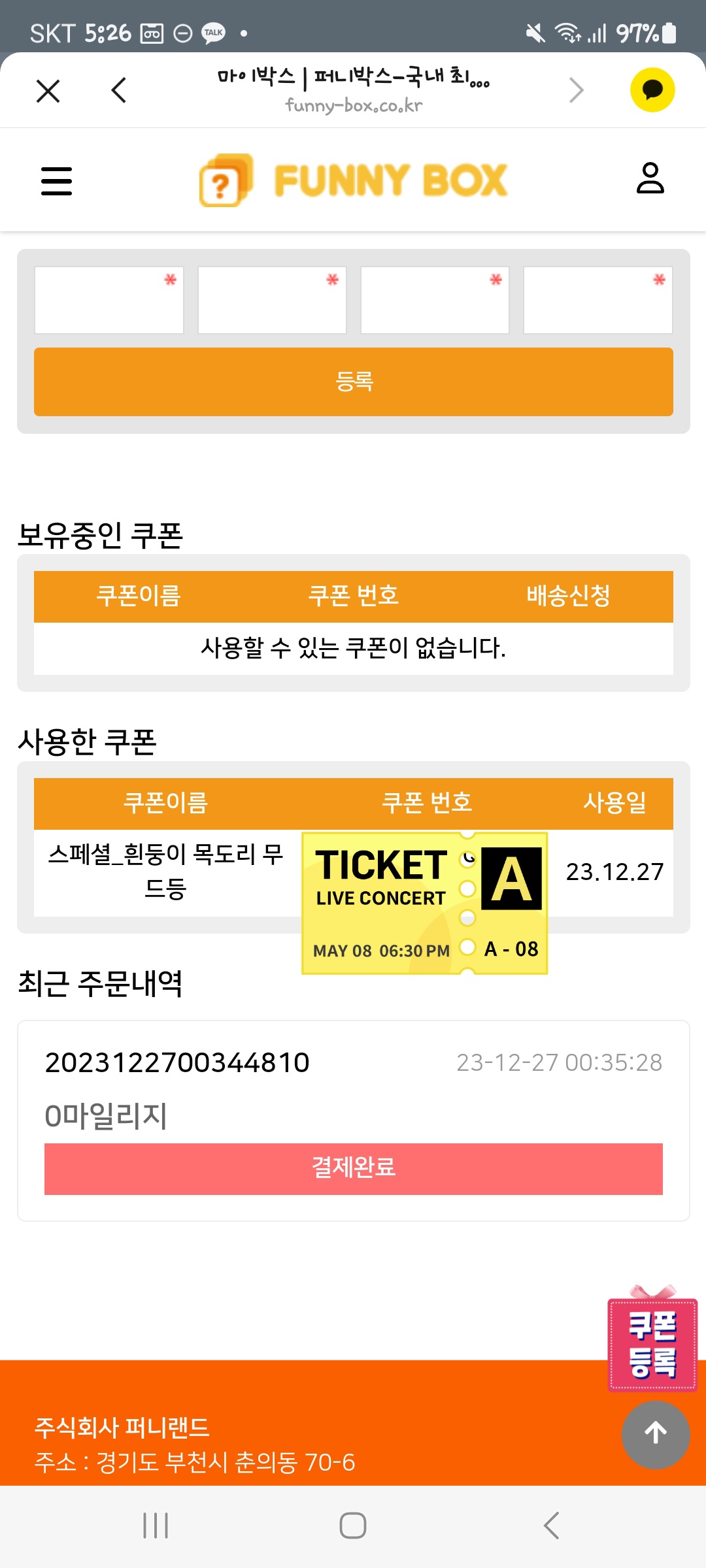Focus the second coupon code field
This screenshot has width=706, height=1568.
272,301
